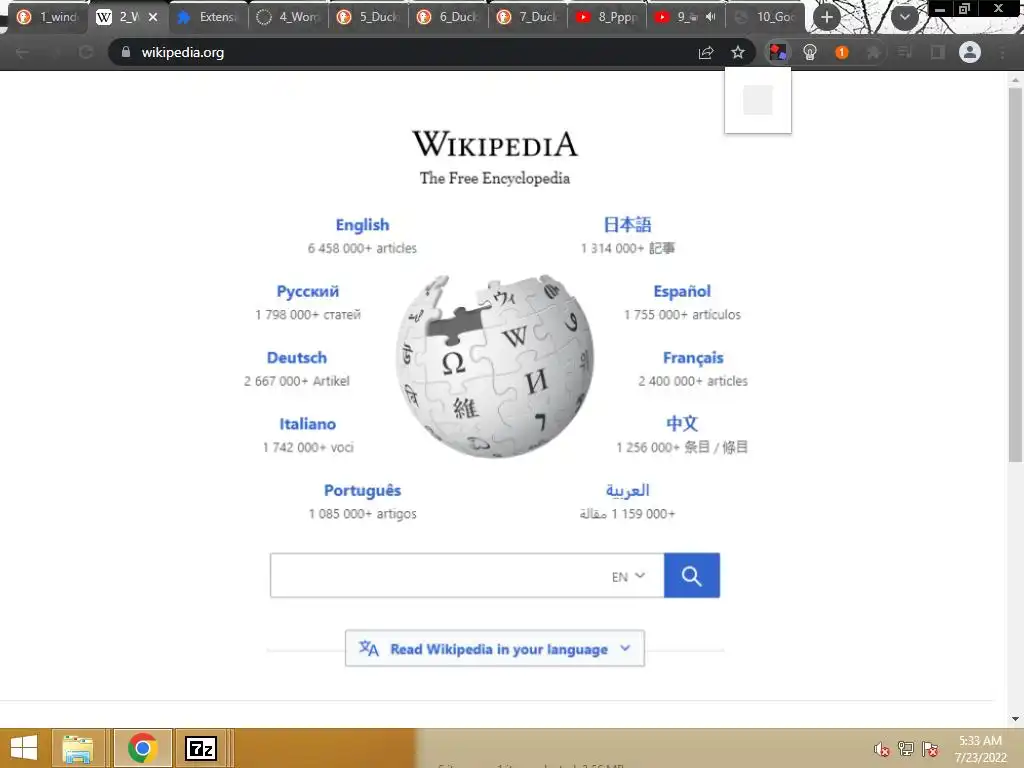This screenshot has height=768, width=1024.
Task: Open the Italiano Wikipedia link
Action: click(308, 424)
